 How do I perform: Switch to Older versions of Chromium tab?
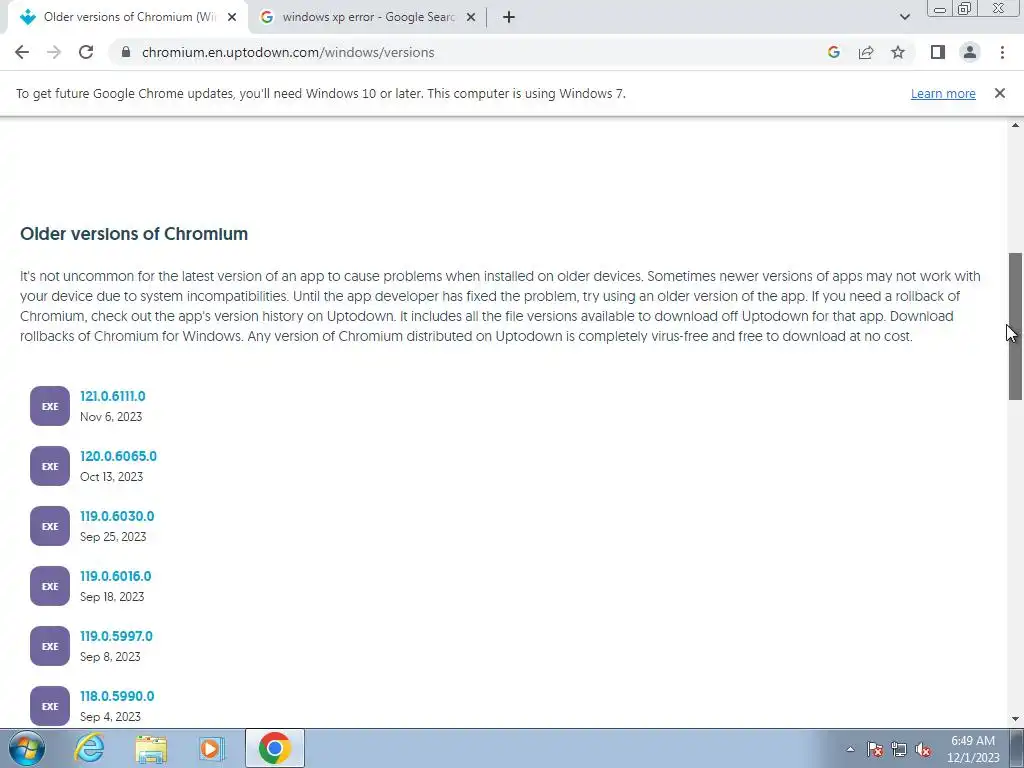point(127,17)
